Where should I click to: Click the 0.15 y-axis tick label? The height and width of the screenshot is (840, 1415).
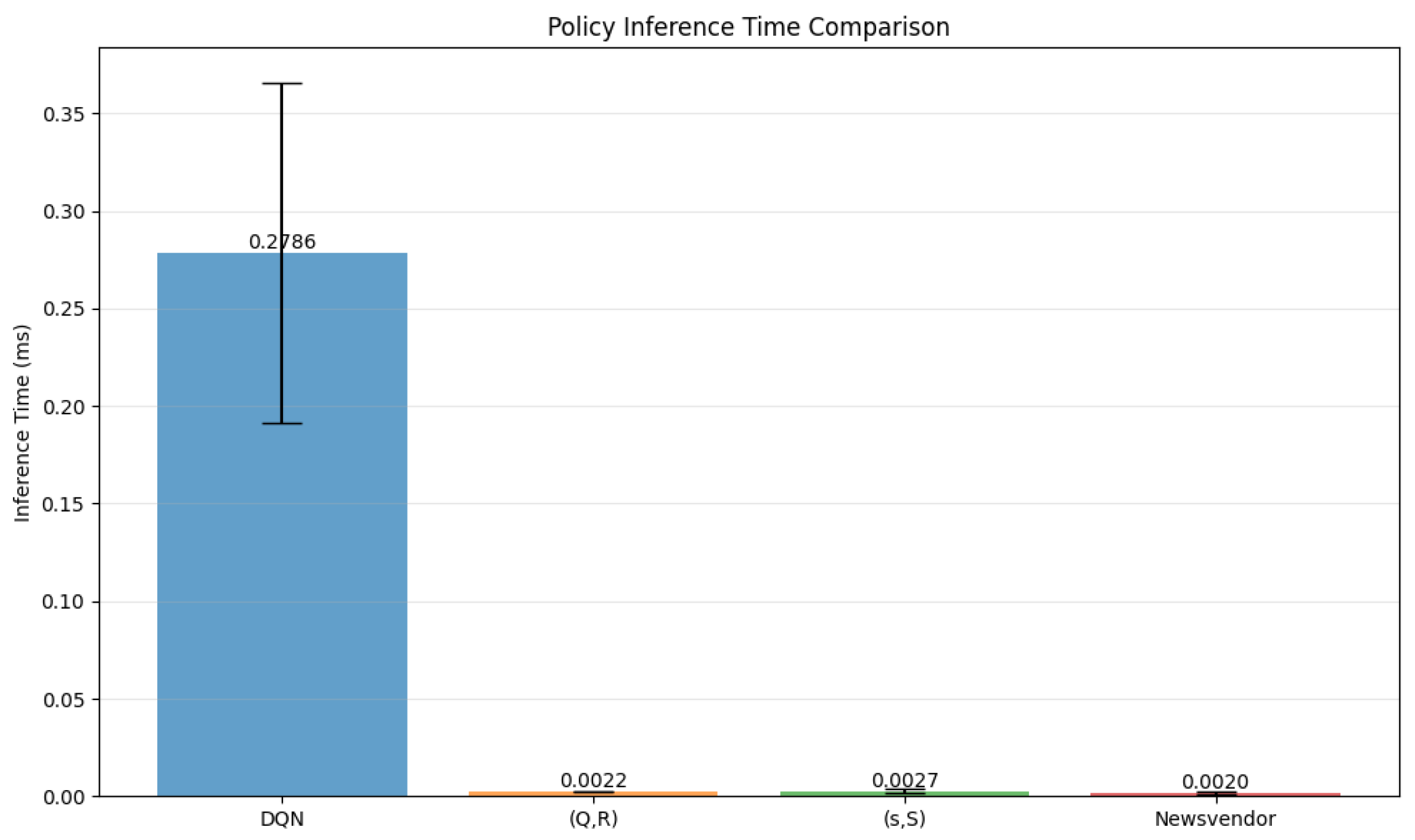(x=64, y=504)
